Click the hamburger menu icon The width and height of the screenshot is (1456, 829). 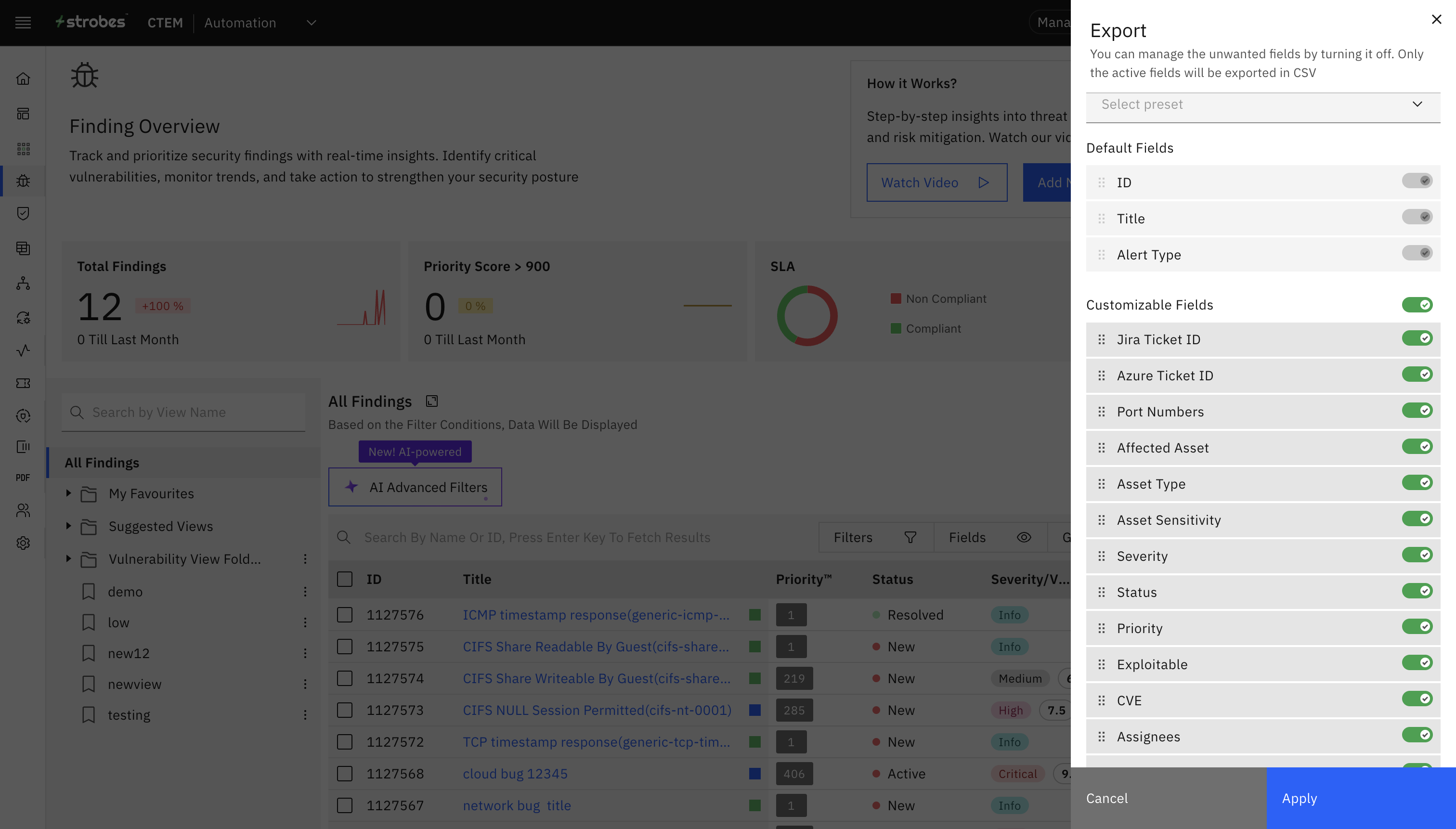tap(23, 23)
